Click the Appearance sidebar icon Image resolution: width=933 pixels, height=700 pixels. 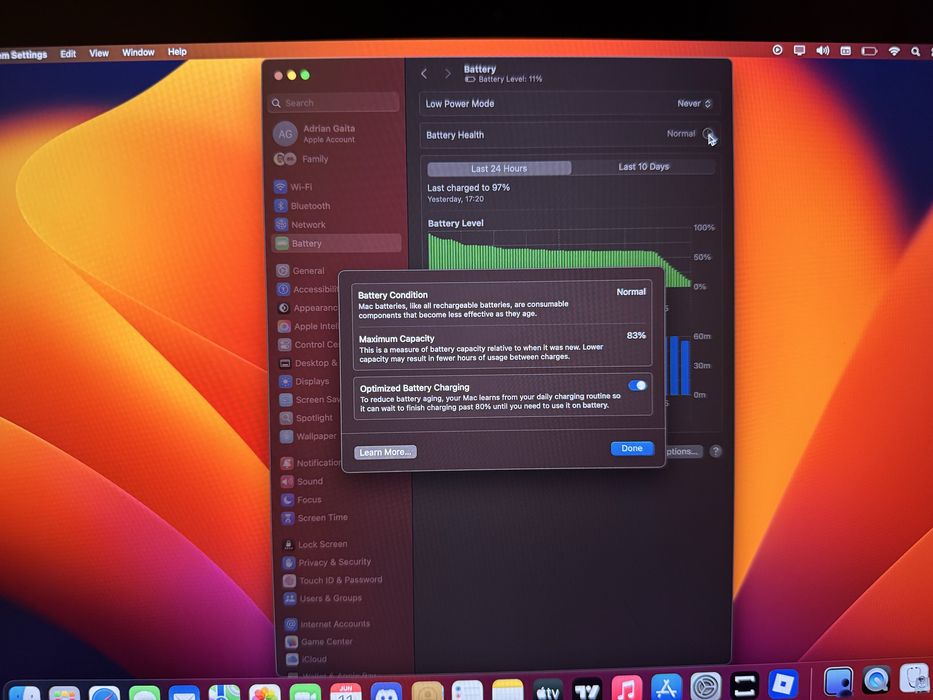pos(284,308)
